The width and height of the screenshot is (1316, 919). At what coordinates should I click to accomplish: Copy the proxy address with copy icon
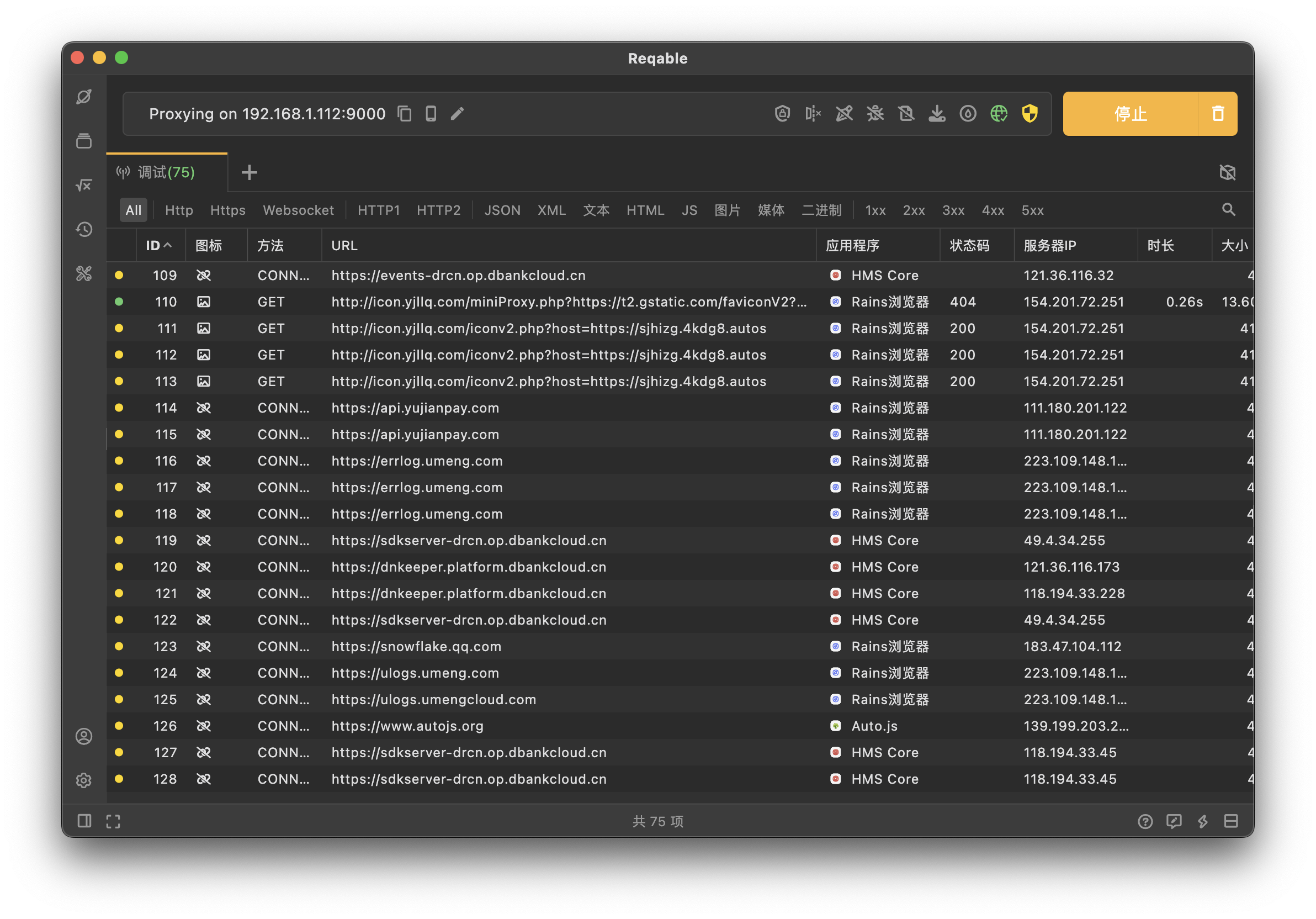coord(405,114)
